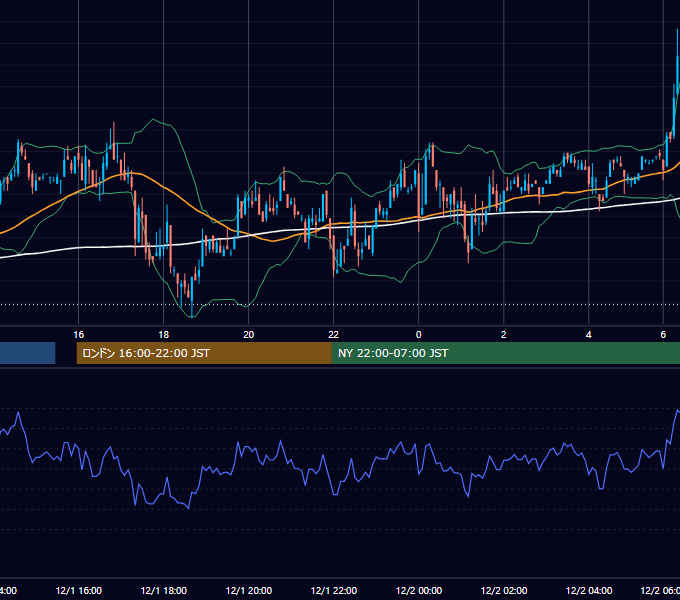Click the 2 hour label on price chart axis
The width and height of the screenshot is (680, 600).
point(503,335)
